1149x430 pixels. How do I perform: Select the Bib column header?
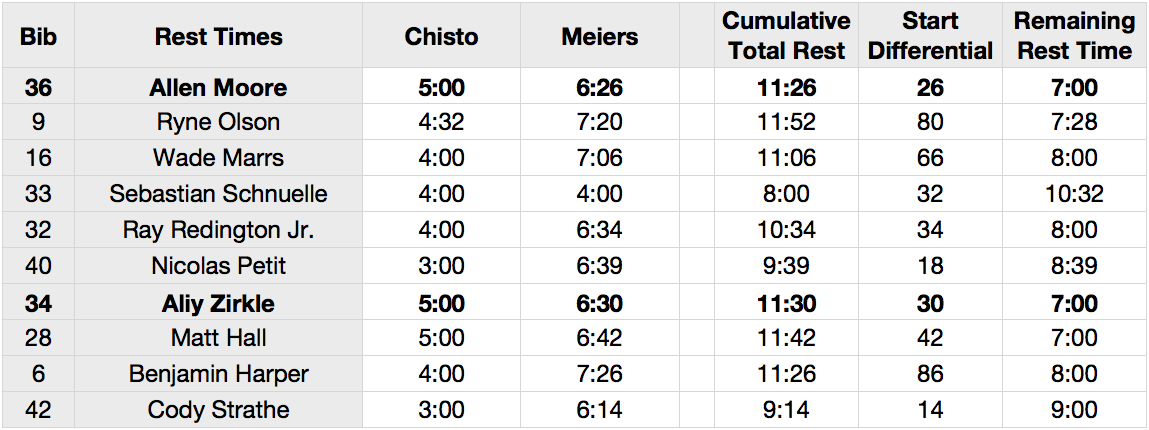[37, 37]
